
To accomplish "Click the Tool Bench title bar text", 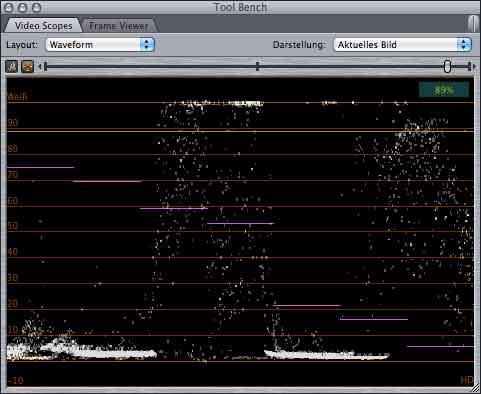I will tap(240, 7).
